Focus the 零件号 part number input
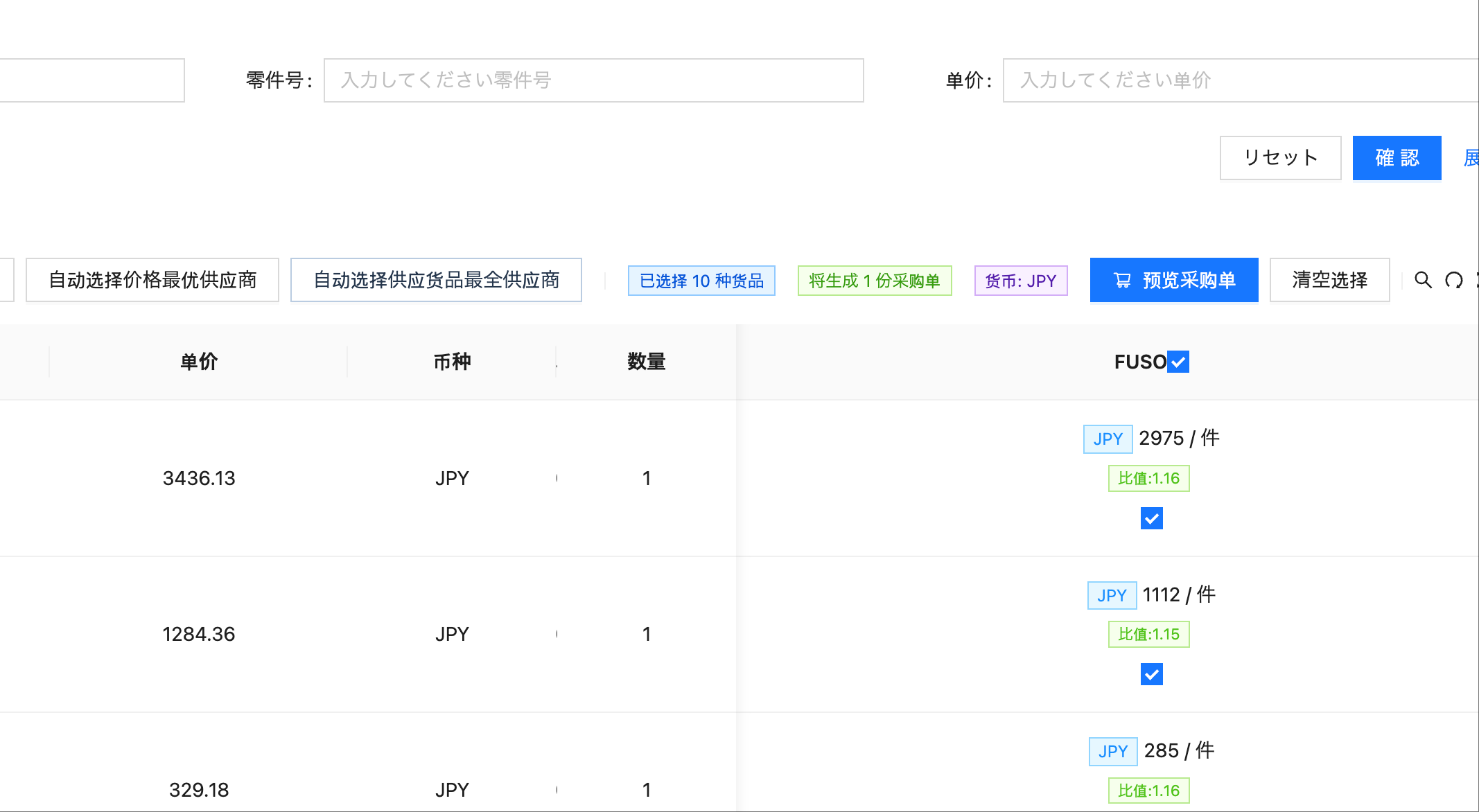 [593, 80]
